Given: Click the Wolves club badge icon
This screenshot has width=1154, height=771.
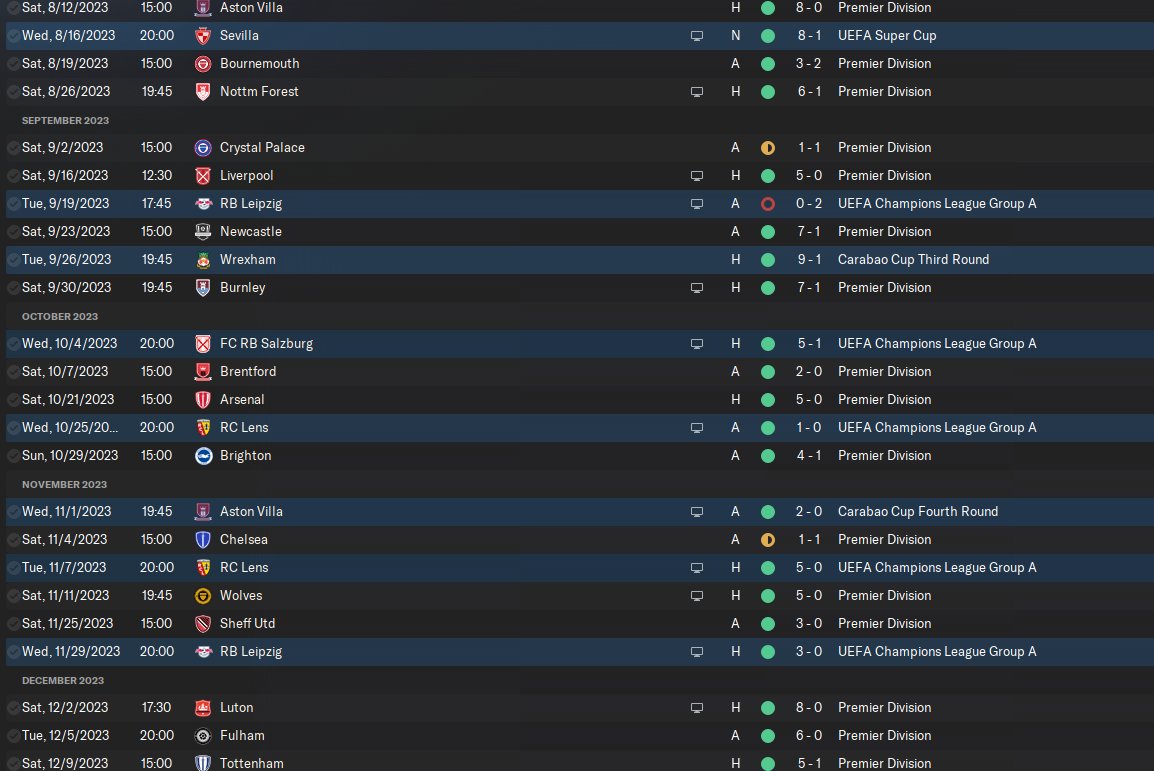Looking at the screenshot, I should (x=203, y=596).
